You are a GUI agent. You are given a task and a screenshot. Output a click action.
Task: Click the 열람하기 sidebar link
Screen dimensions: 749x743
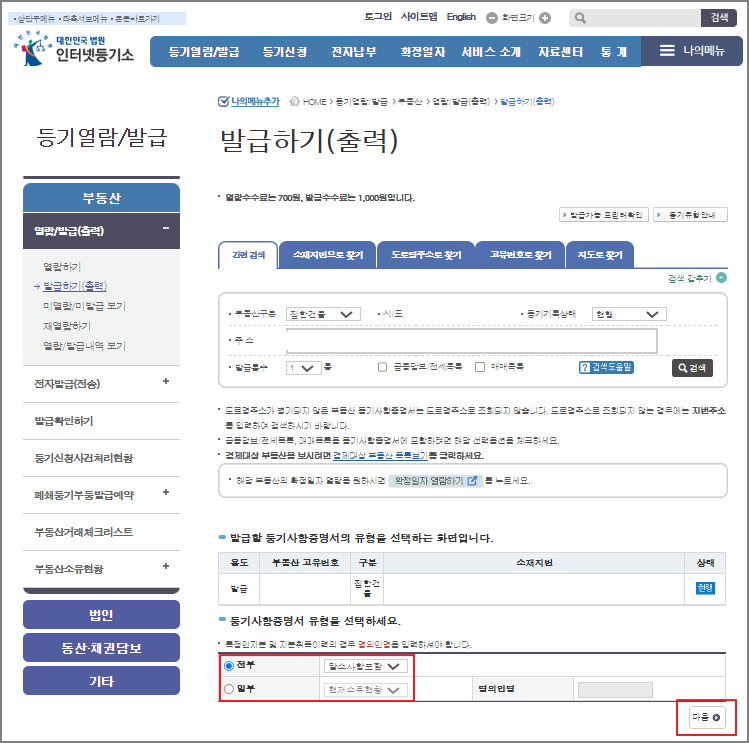click(x=62, y=267)
